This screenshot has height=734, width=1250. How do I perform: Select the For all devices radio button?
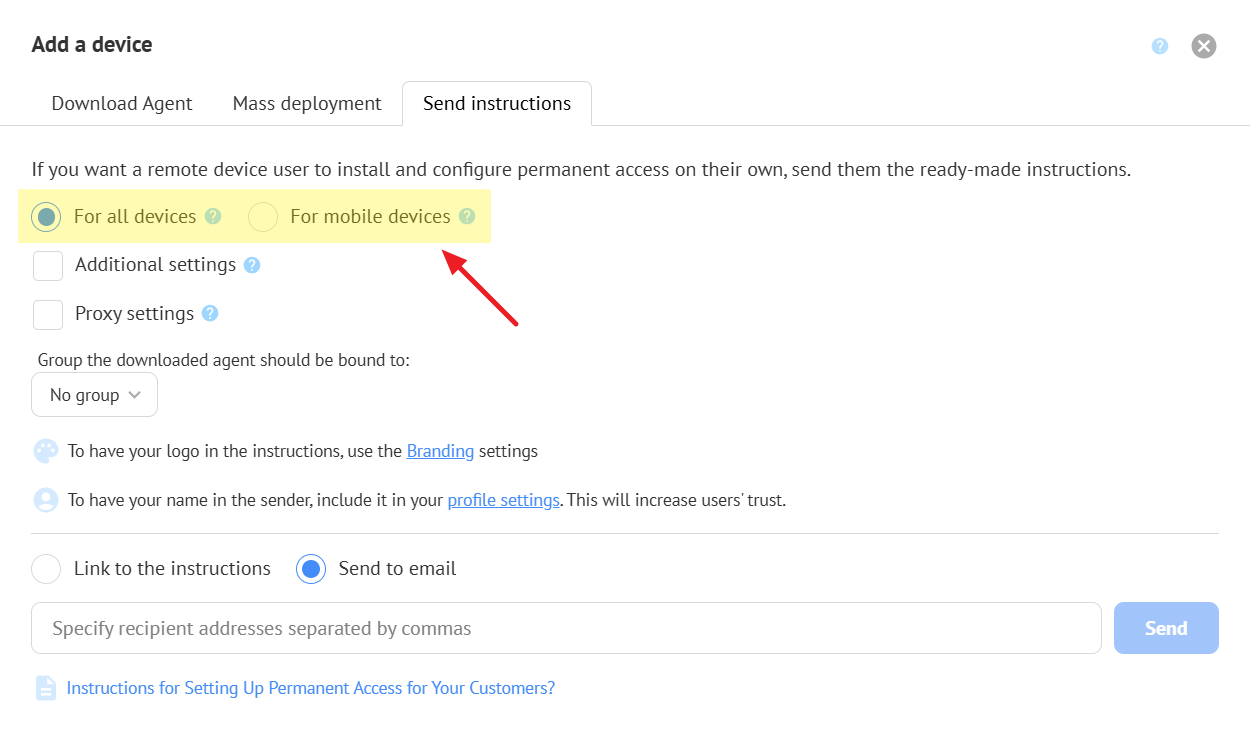(x=46, y=217)
